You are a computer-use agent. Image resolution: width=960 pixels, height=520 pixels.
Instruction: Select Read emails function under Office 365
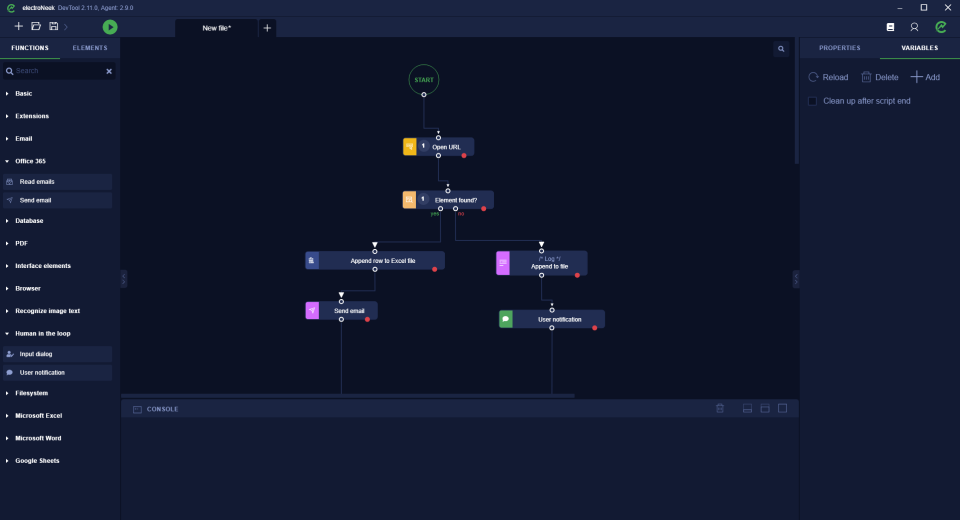(x=58, y=182)
